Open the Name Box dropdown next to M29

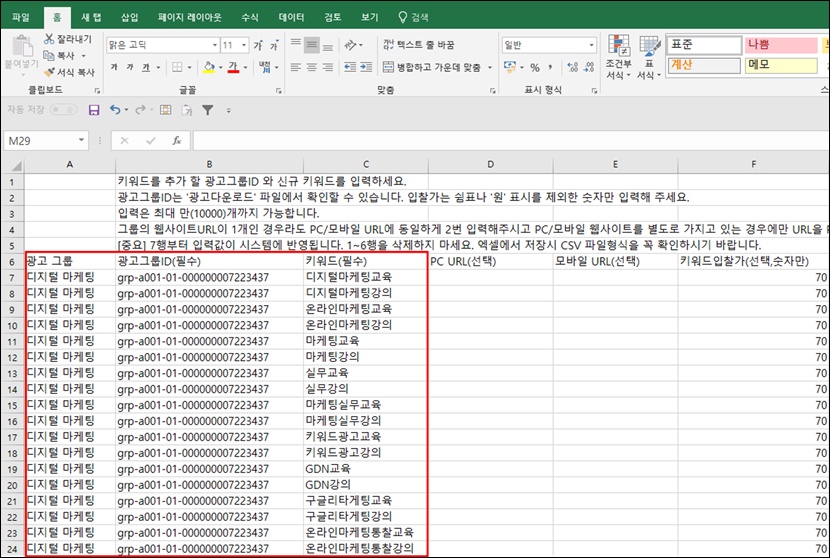[x=81, y=140]
